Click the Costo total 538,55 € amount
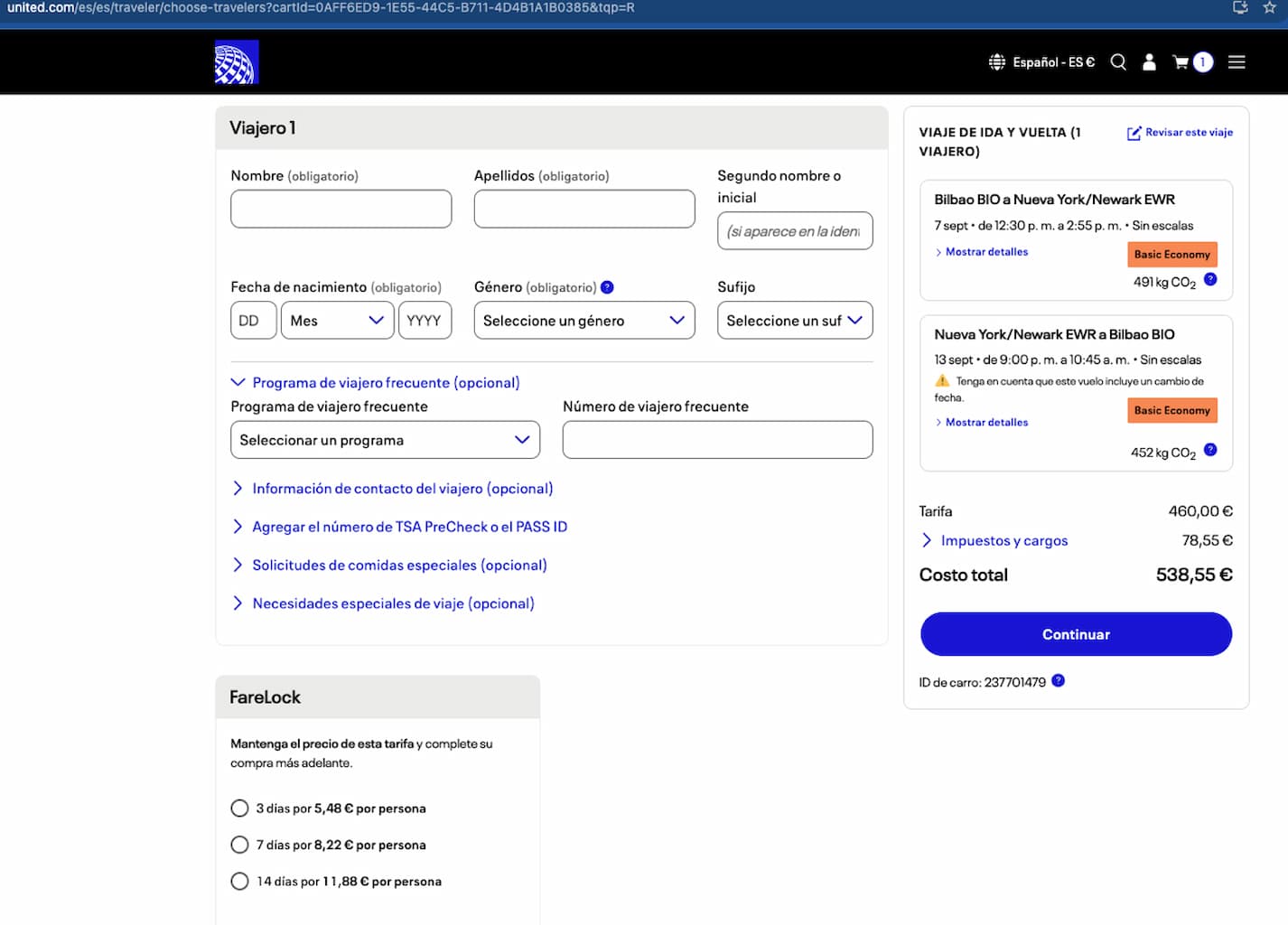Viewport: 1288px width, 925px height. tap(1194, 575)
